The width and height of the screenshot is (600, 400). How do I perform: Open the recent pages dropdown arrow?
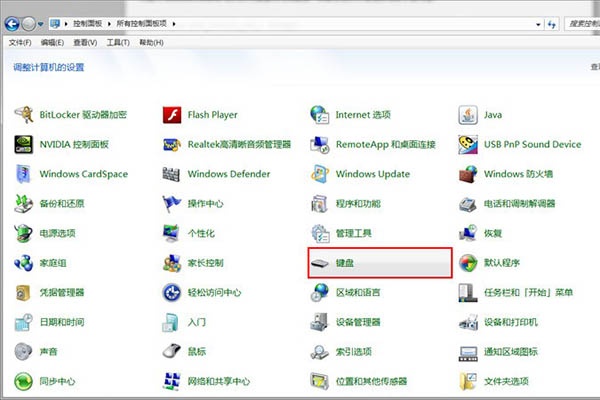pyautogui.click(x=40, y=24)
